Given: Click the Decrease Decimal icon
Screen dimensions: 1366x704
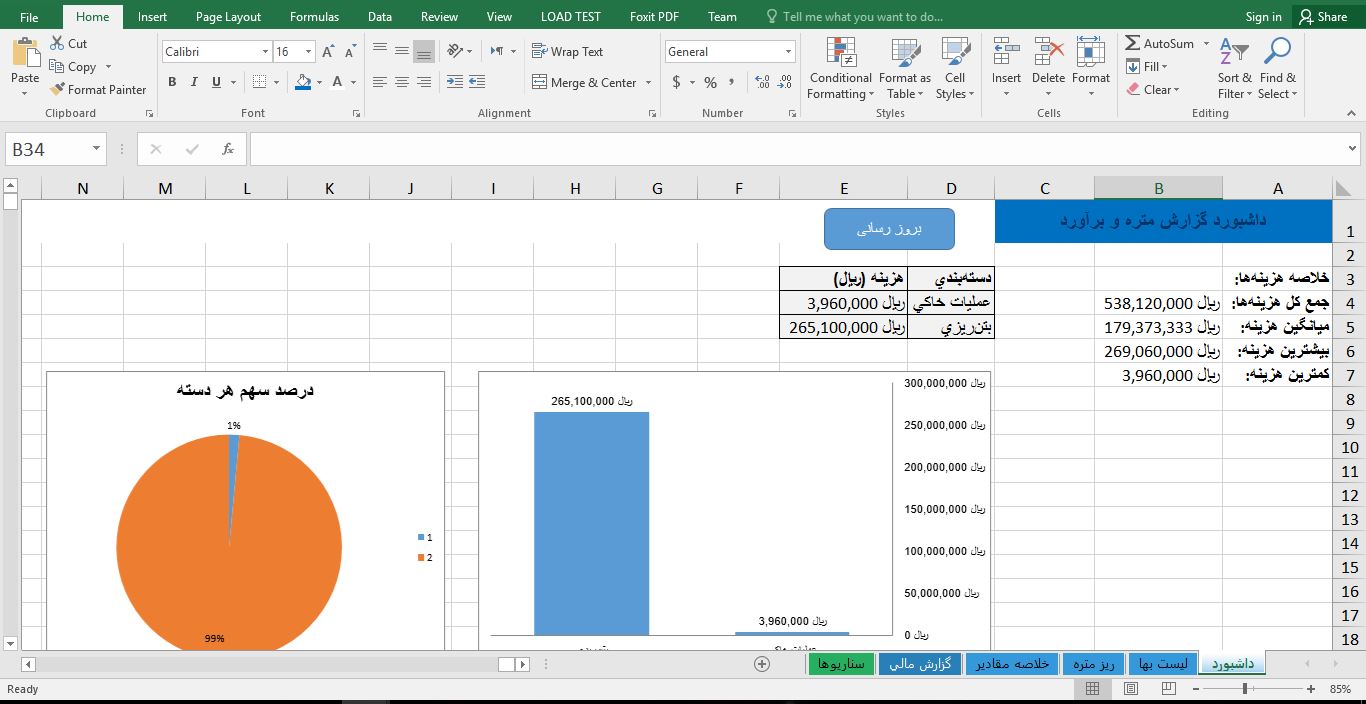Looking at the screenshot, I should point(784,82).
